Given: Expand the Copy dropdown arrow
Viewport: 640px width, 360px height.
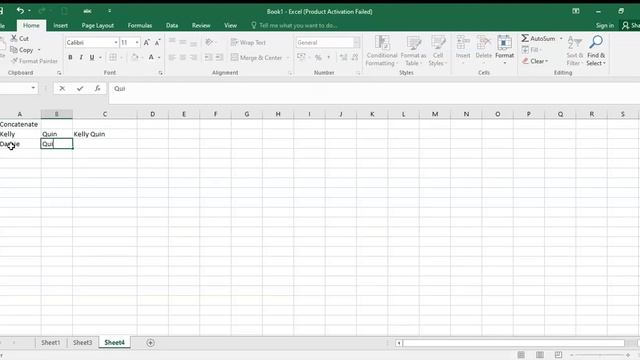Looking at the screenshot, I should (x=39, y=50).
